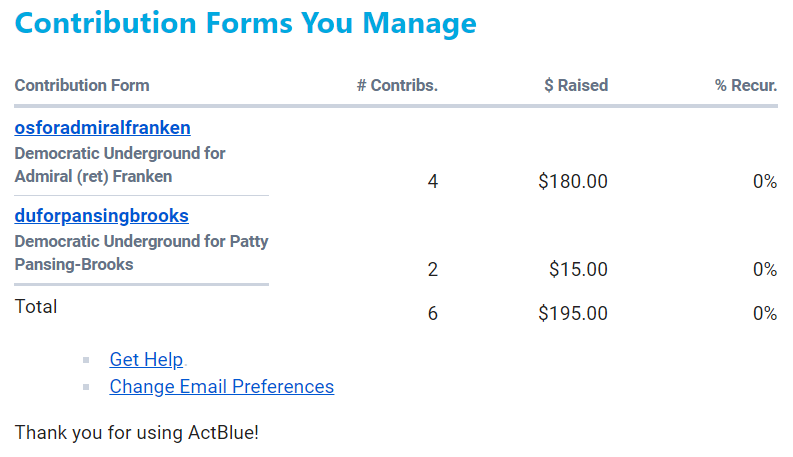Viewport: 793px width, 457px height.
Task: Click the % Recur. column header
Action: [746, 85]
